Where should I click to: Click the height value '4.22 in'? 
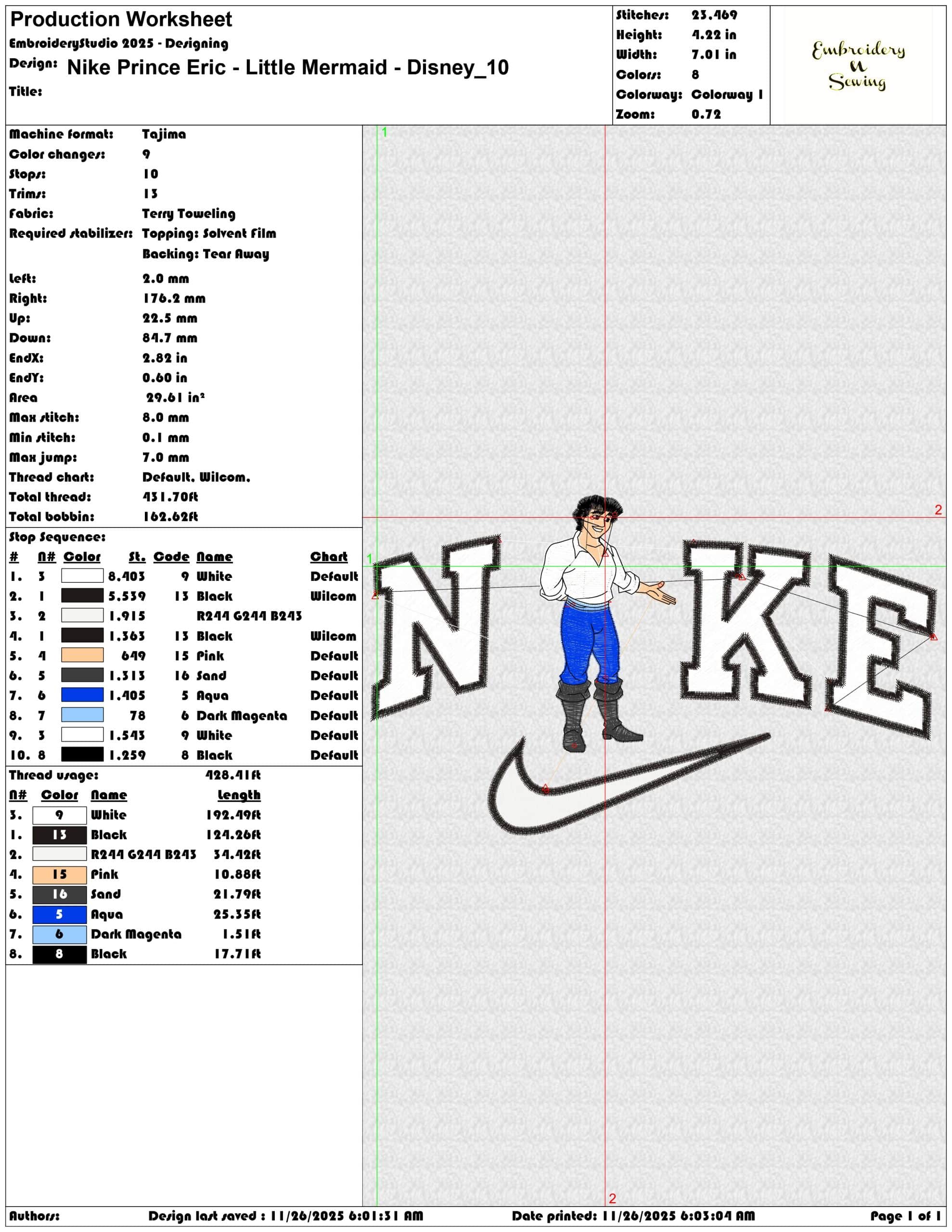coord(714,35)
